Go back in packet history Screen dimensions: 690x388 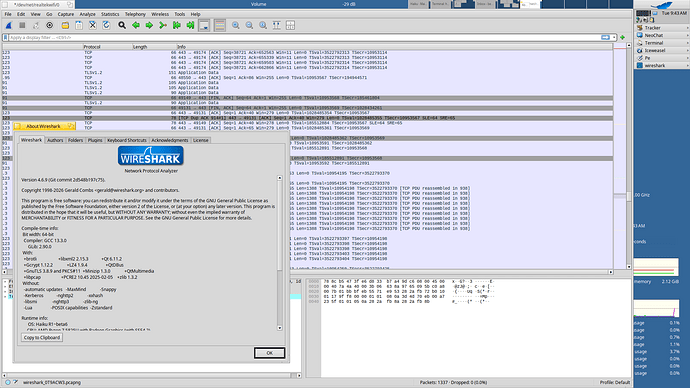(136, 25)
